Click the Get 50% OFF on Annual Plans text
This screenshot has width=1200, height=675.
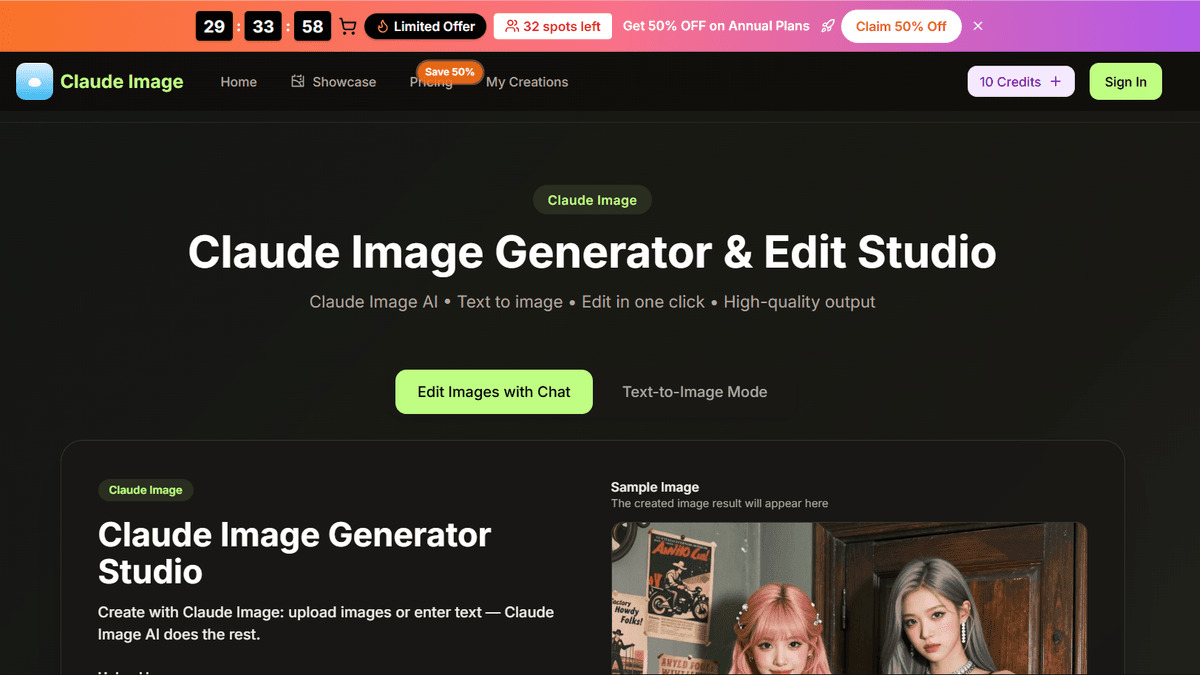[x=716, y=26]
